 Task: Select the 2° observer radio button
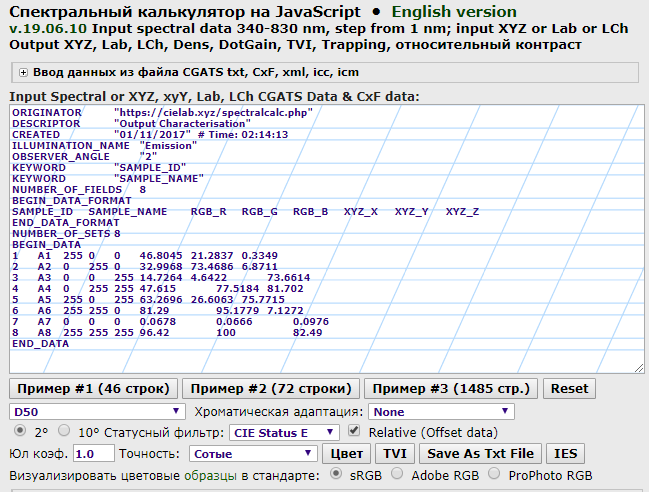(x=19, y=431)
